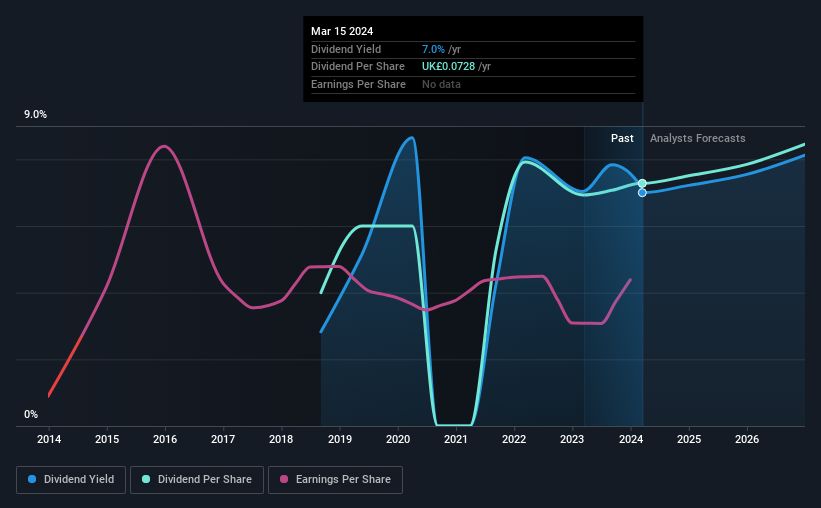Click the 2023 x-axis label

click(x=572, y=439)
